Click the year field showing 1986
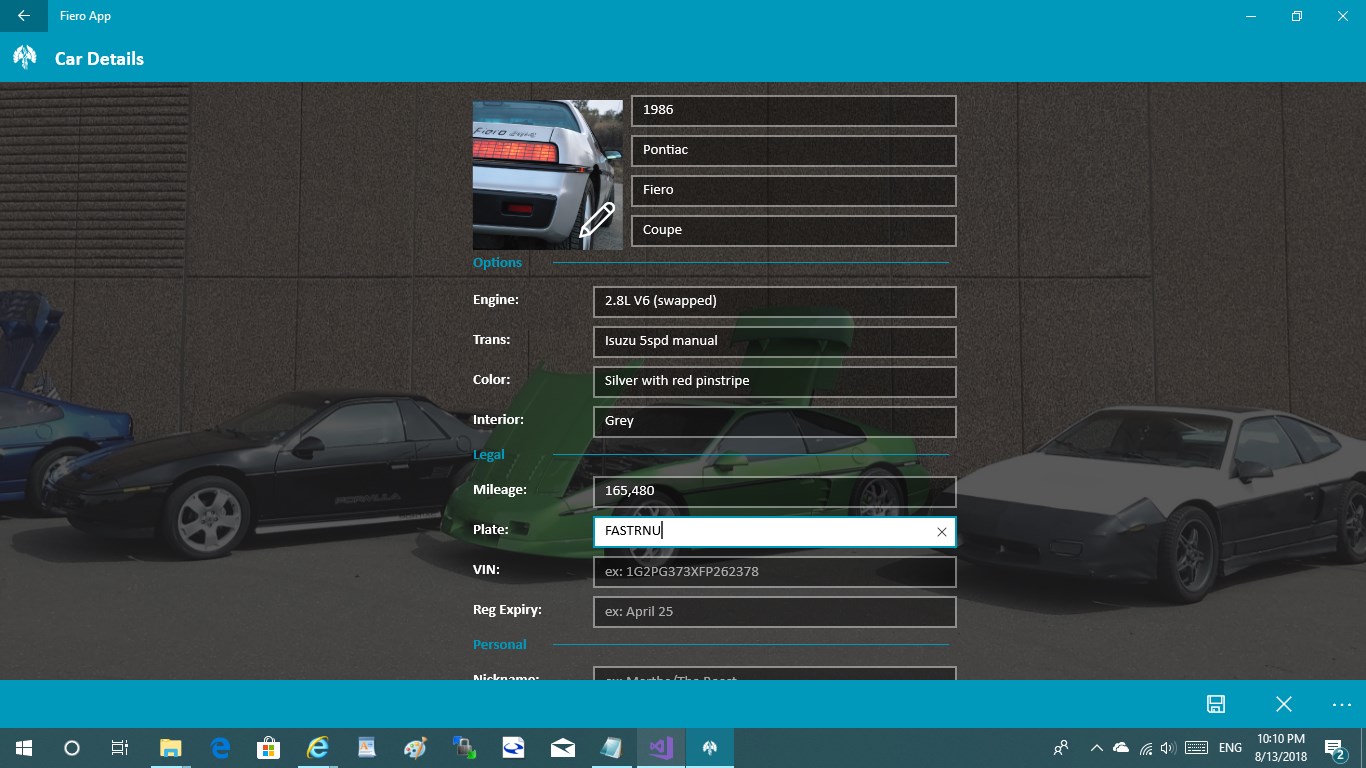 coord(794,111)
